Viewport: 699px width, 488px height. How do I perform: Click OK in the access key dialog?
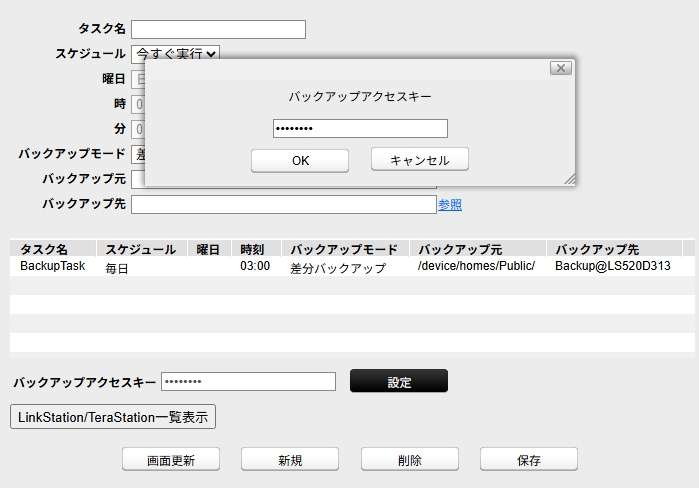299,160
